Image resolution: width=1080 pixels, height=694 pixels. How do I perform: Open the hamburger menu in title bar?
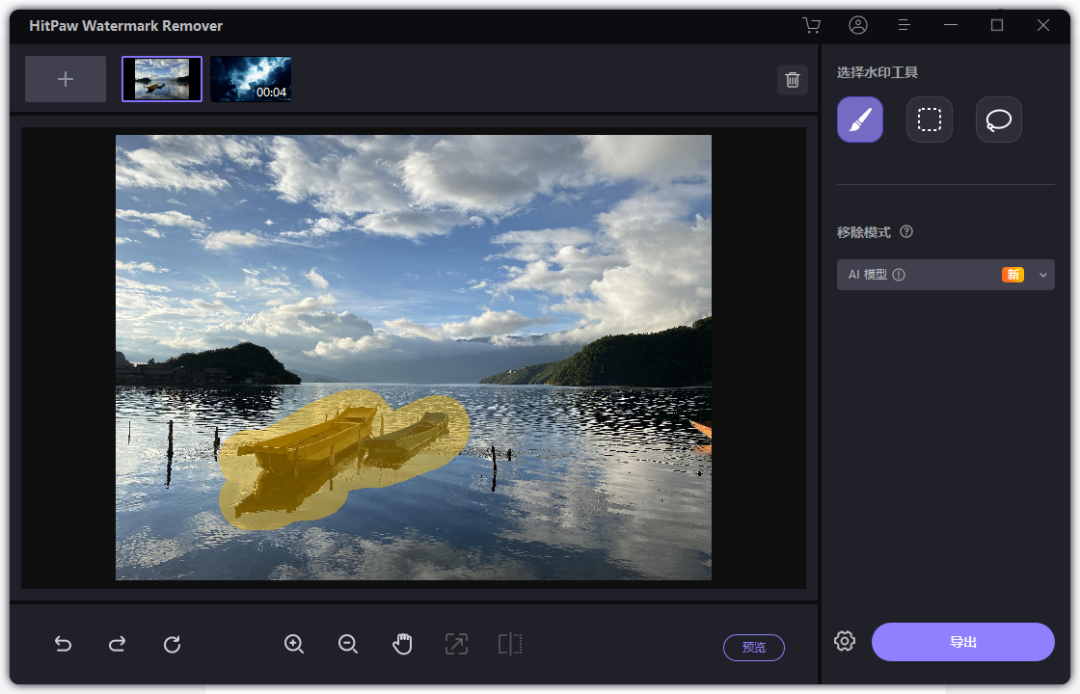pyautogui.click(x=904, y=25)
